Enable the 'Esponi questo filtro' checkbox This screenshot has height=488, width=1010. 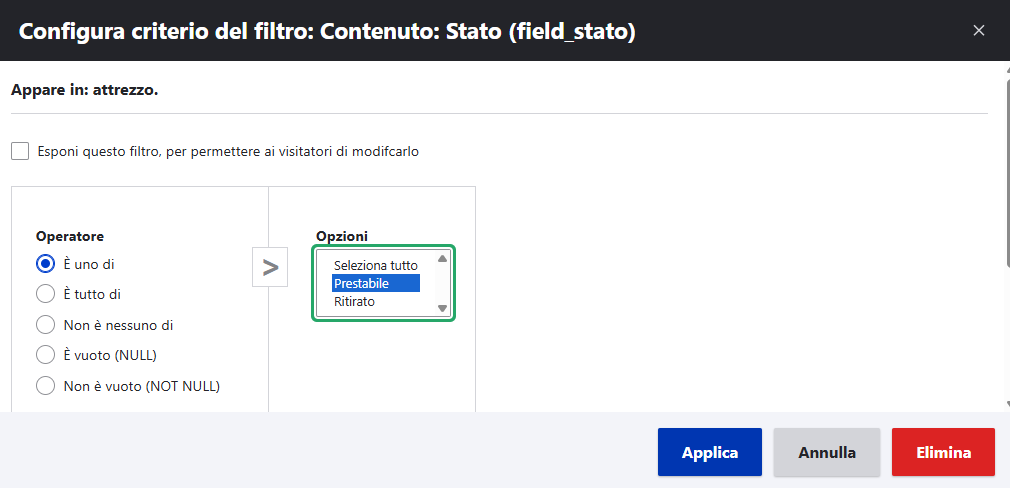coord(20,151)
